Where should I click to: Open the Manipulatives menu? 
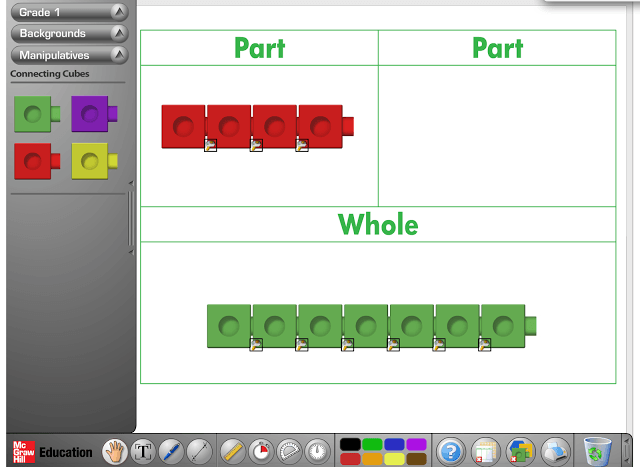[69, 55]
